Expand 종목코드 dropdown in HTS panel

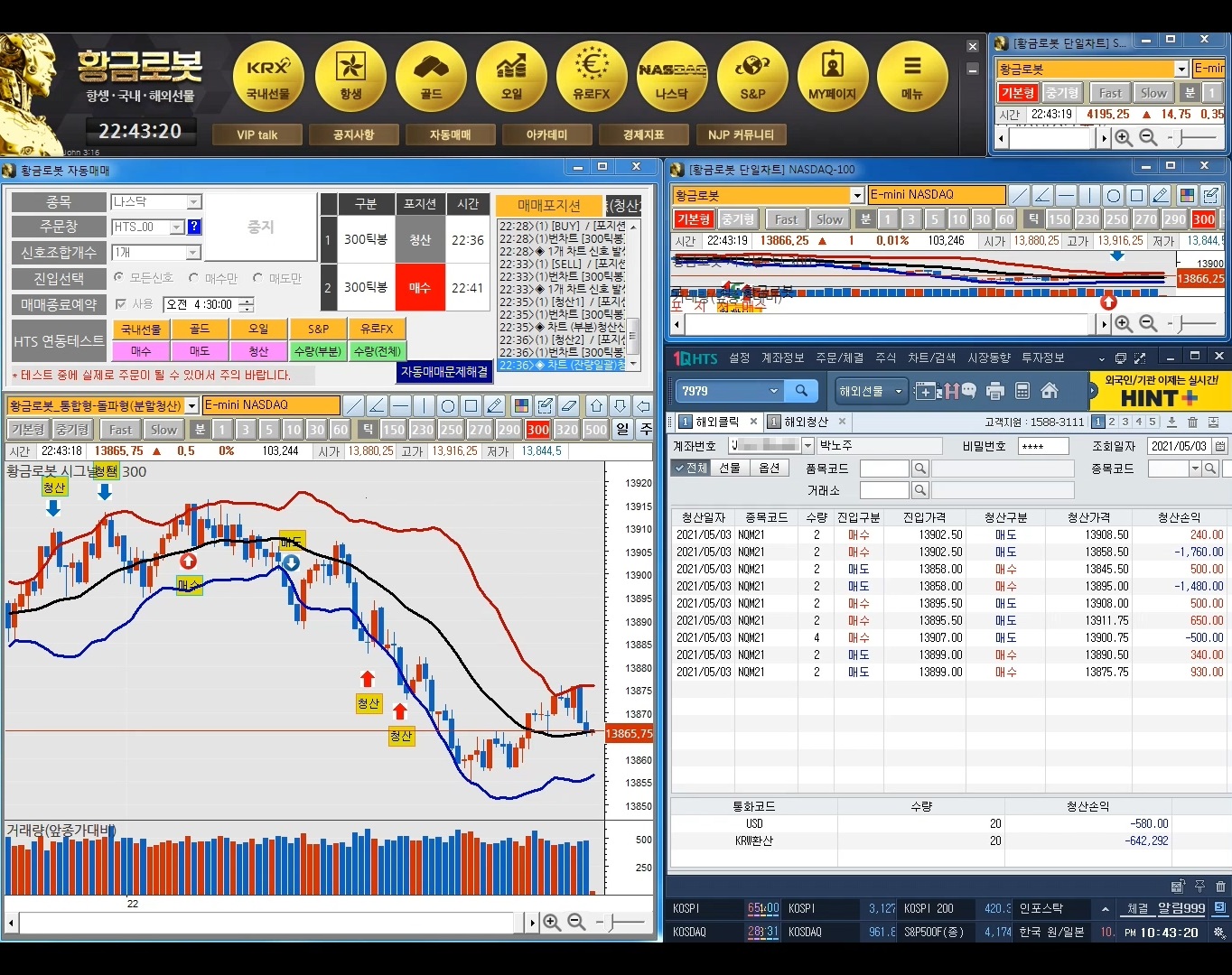1195,469
